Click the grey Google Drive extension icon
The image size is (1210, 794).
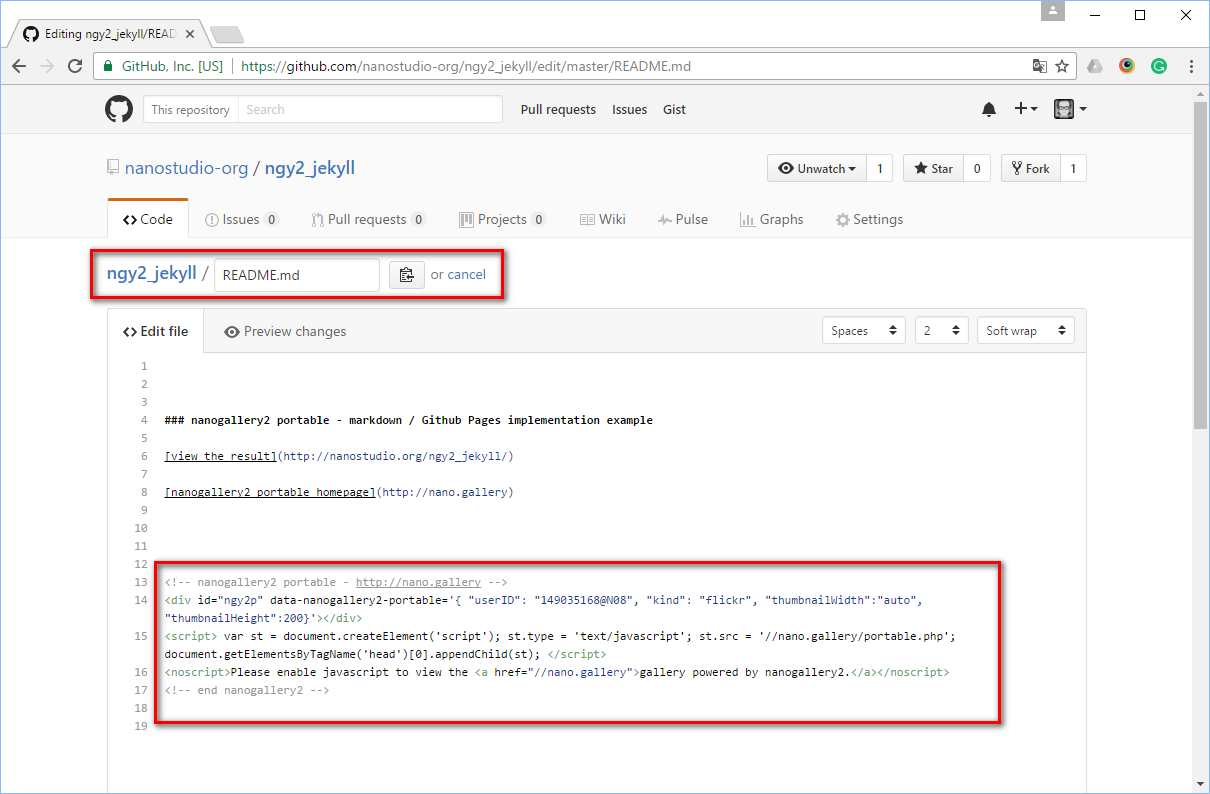[x=1095, y=66]
